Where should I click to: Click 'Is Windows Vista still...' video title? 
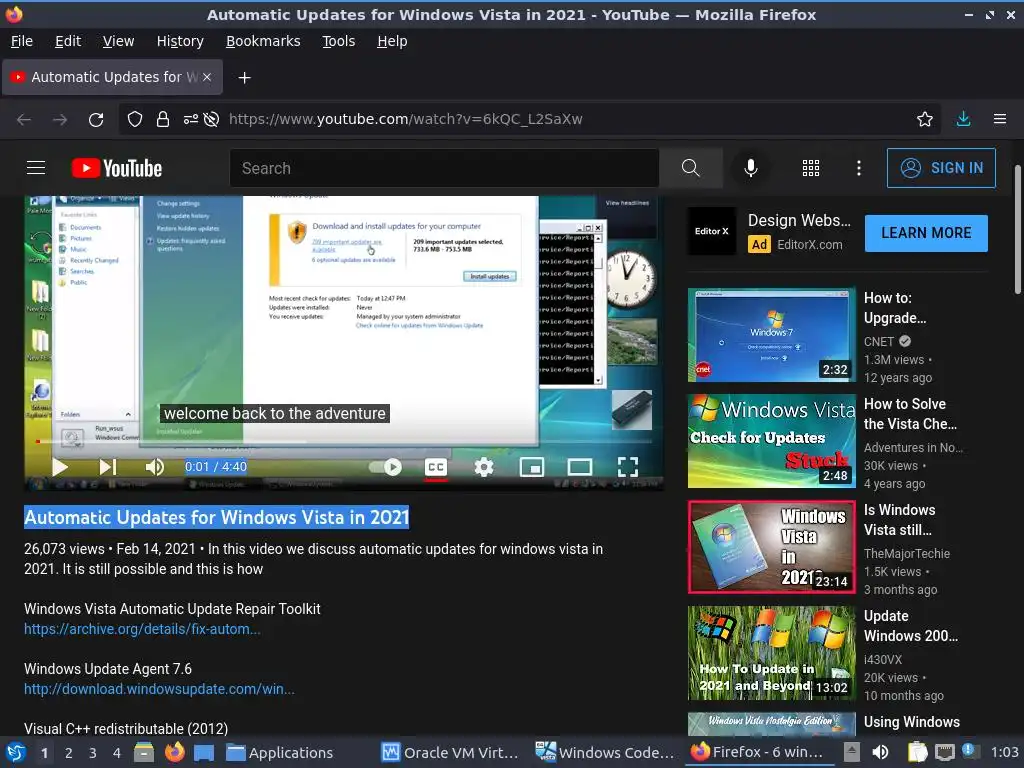pos(899,520)
